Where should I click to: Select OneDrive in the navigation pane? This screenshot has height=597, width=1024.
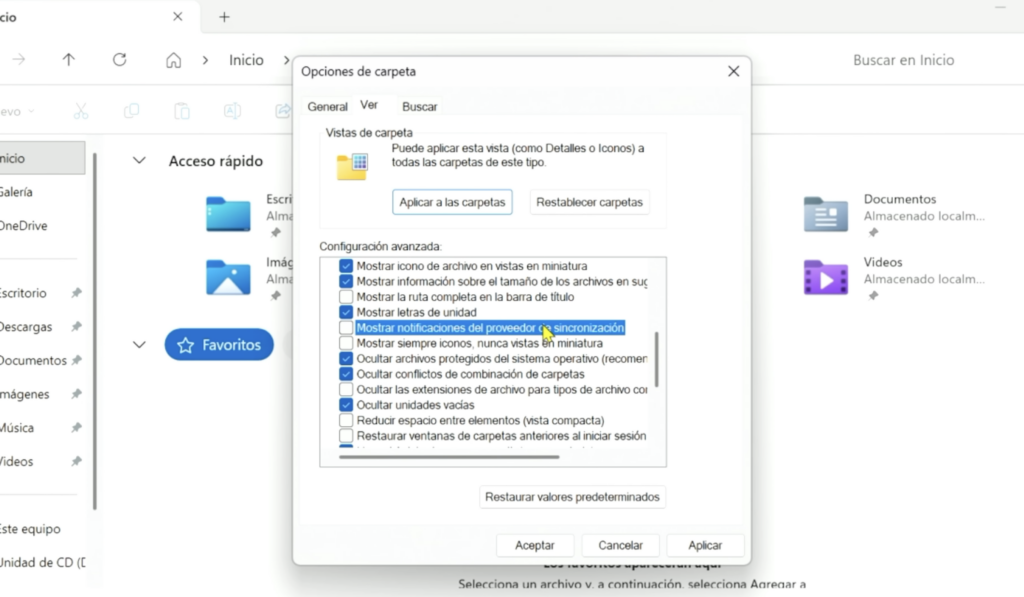pyautogui.click(x=24, y=226)
